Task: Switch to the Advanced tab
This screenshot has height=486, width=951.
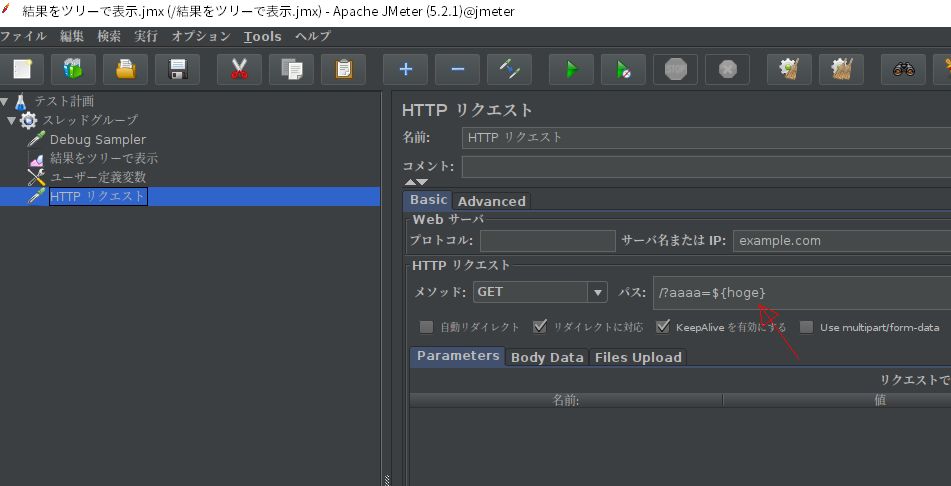Action: click(492, 201)
